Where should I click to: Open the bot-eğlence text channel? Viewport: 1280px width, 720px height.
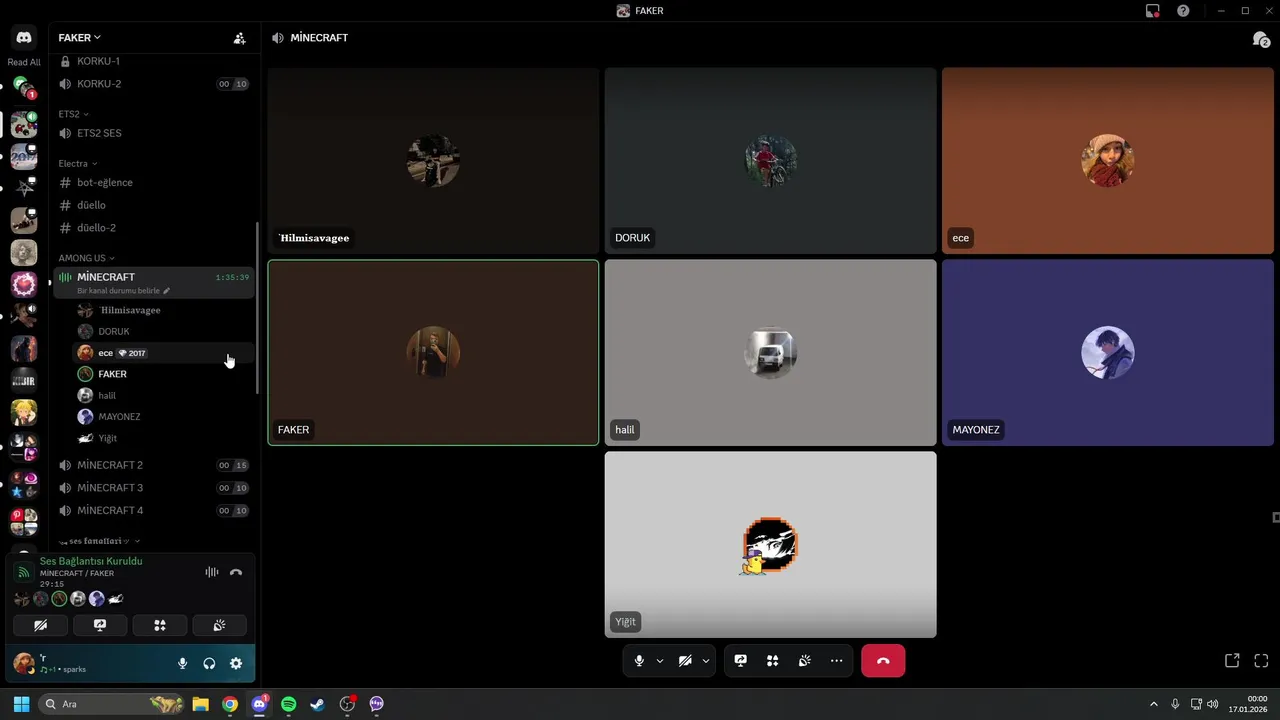click(x=152, y=182)
